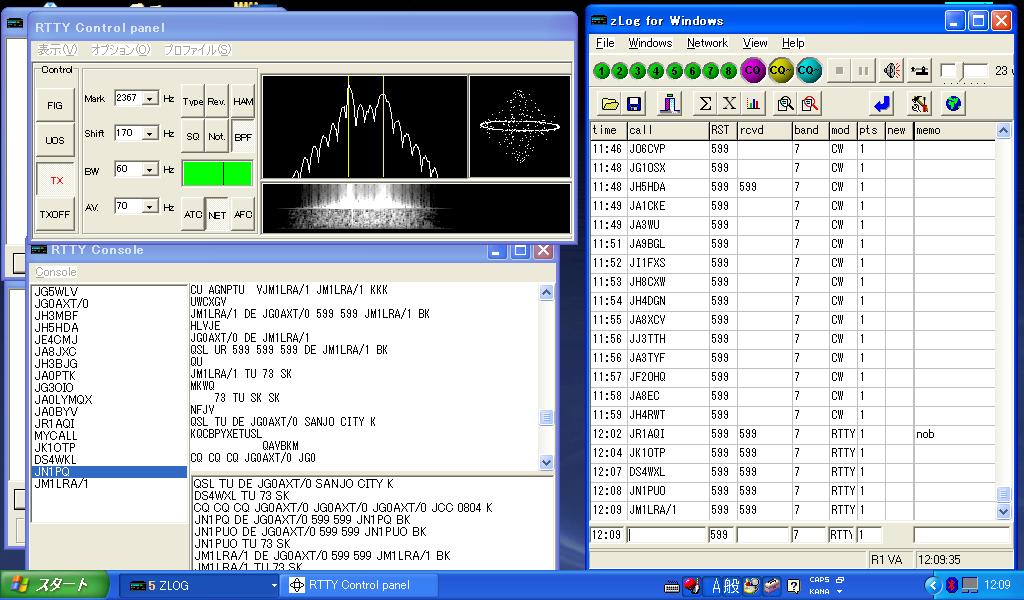
Task: Click green memory button 5 in zLog
Action: pyautogui.click(x=675, y=71)
